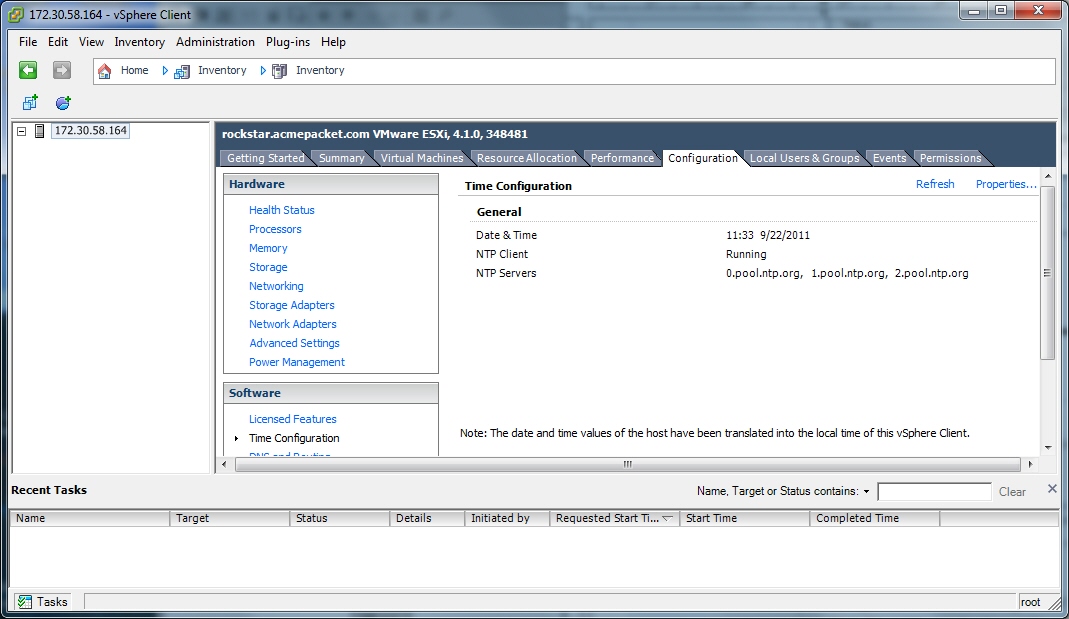This screenshot has width=1069, height=619.
Task: Open Advanced Settings hardware link
Action: [294, 343]
